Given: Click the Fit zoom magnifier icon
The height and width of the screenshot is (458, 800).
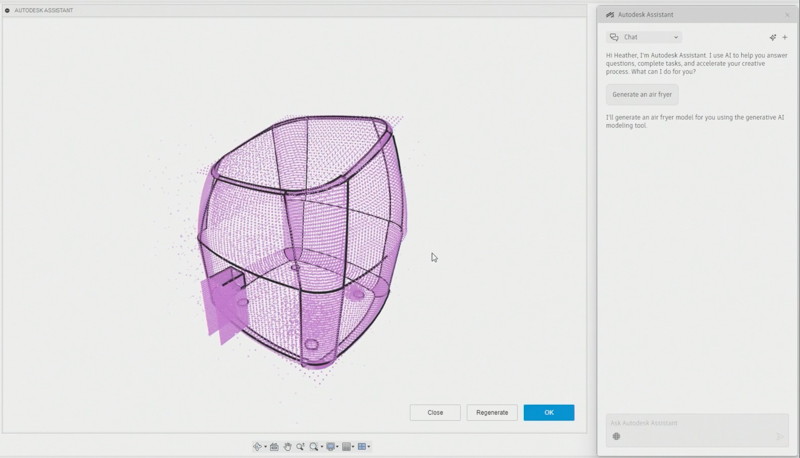Looking at the screenshot, I should pyautogui.click(x=314, y=447).
